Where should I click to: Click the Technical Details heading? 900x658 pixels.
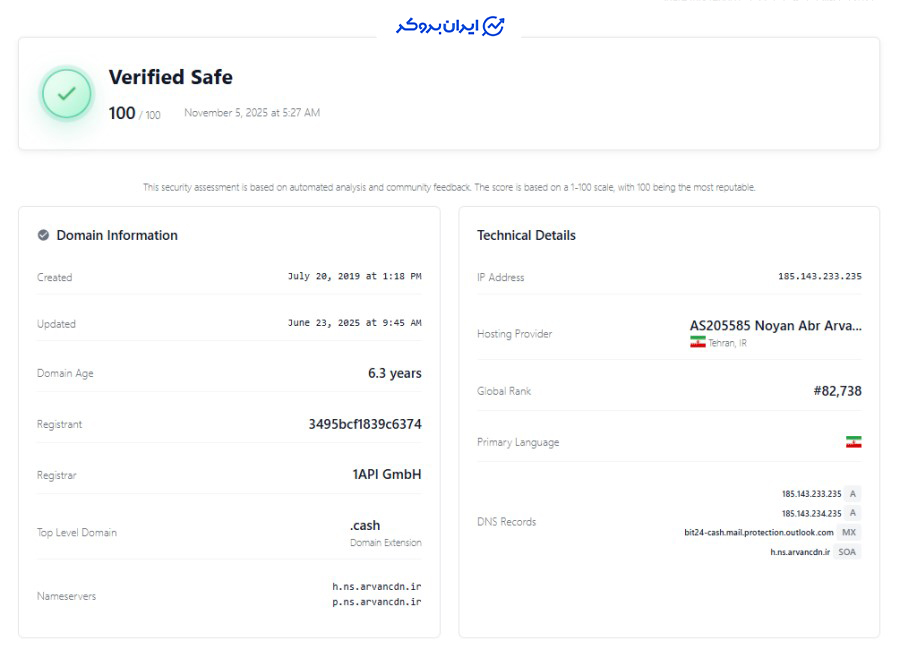point(526,235)
